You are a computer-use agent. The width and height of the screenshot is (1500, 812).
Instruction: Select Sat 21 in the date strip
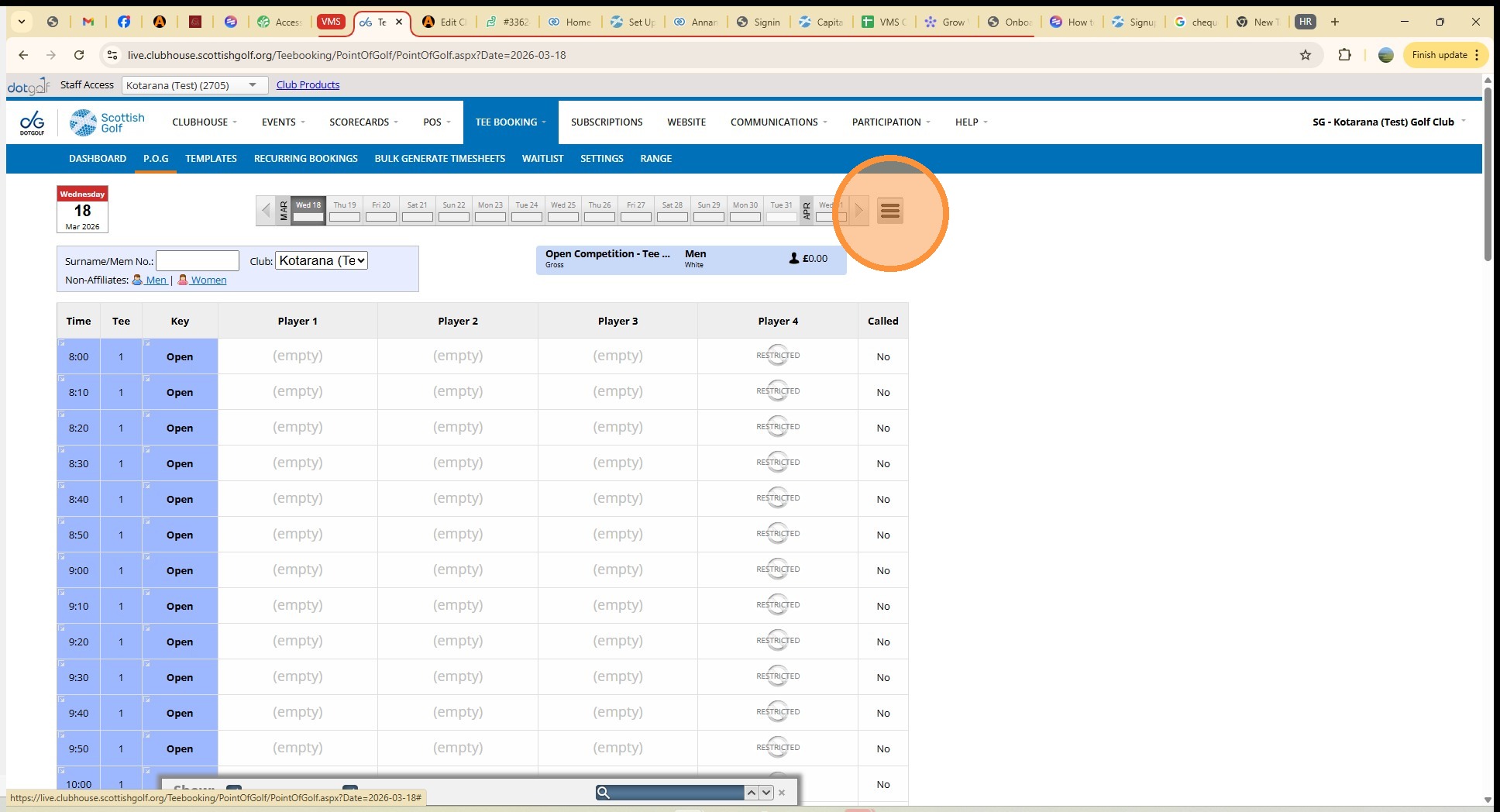click(x=417, y=211)
